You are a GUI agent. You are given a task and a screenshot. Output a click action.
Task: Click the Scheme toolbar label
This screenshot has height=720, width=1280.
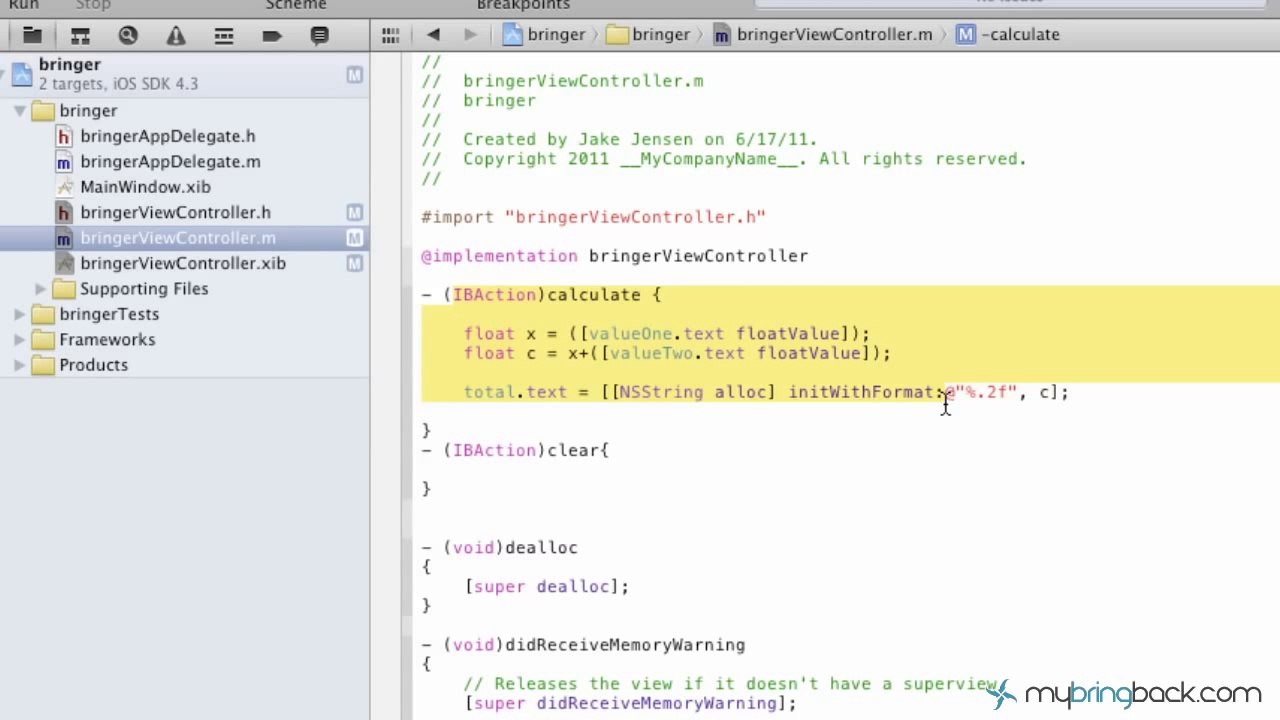click(296, 5)
